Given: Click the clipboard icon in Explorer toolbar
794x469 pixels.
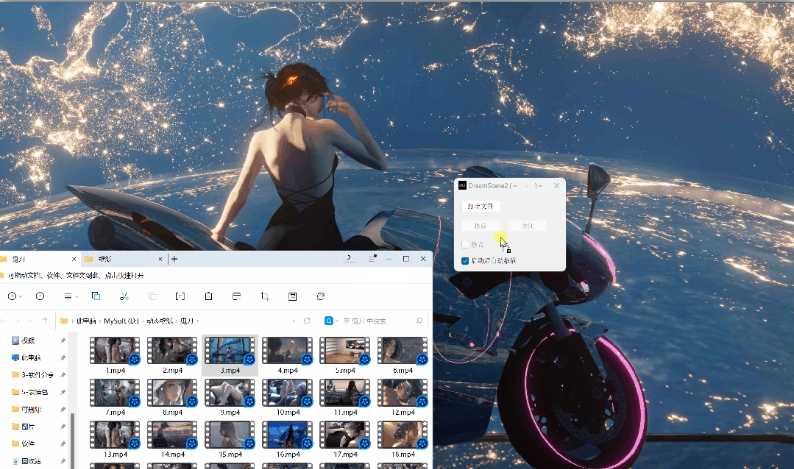Looking at the screenshot, I should [x=208, y=296].
